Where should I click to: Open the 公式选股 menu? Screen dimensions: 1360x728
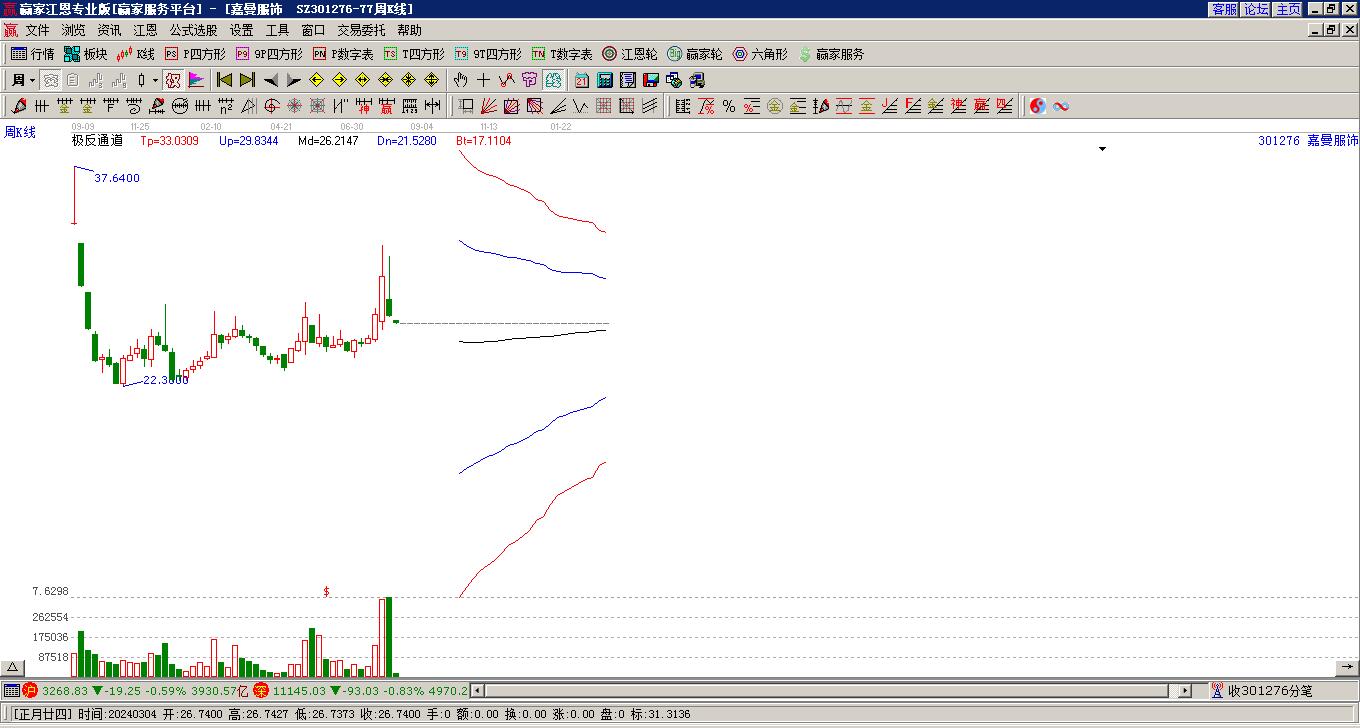(193, 30)
